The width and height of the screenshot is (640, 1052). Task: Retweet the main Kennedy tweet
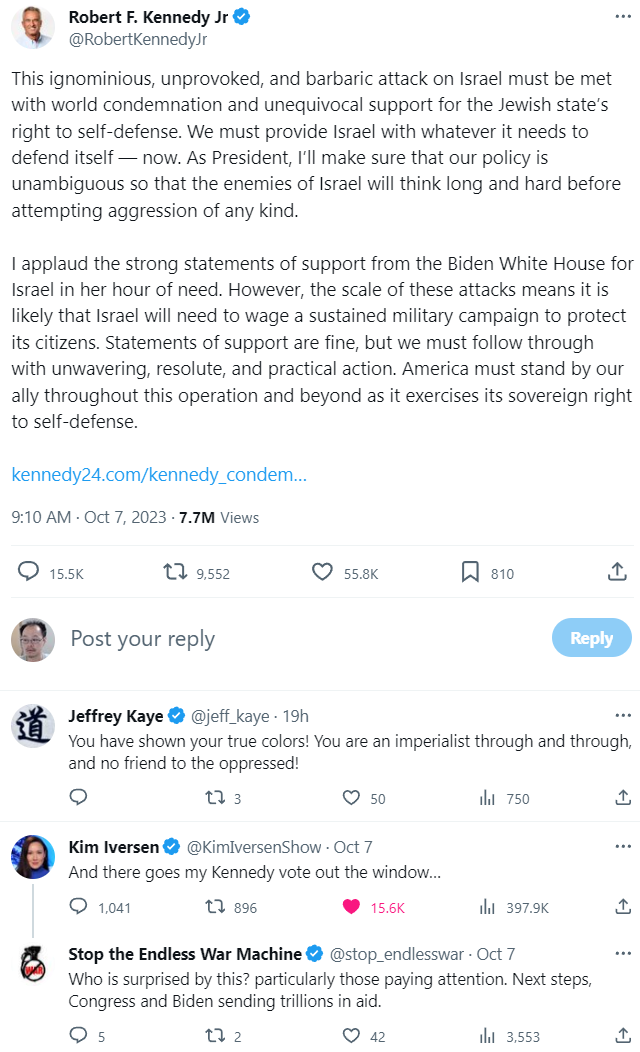pyautogui.click(x=175, y=572)
